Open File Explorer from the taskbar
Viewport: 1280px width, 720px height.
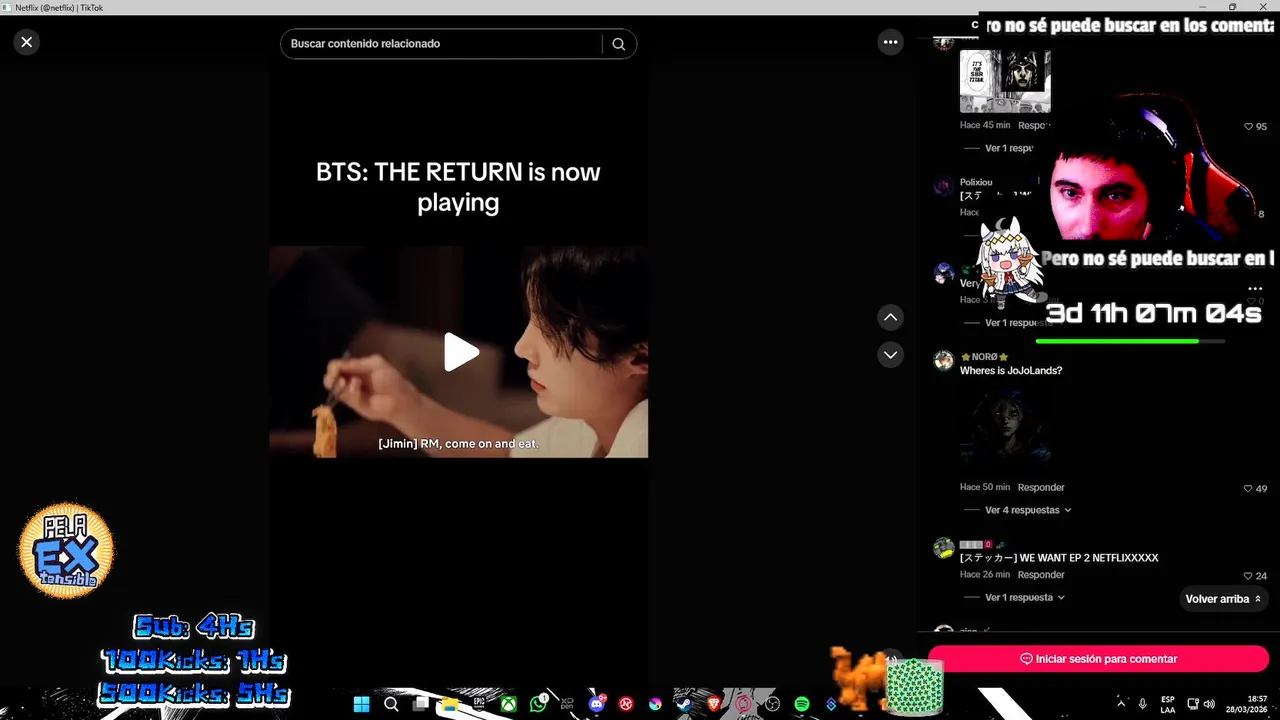450,705
